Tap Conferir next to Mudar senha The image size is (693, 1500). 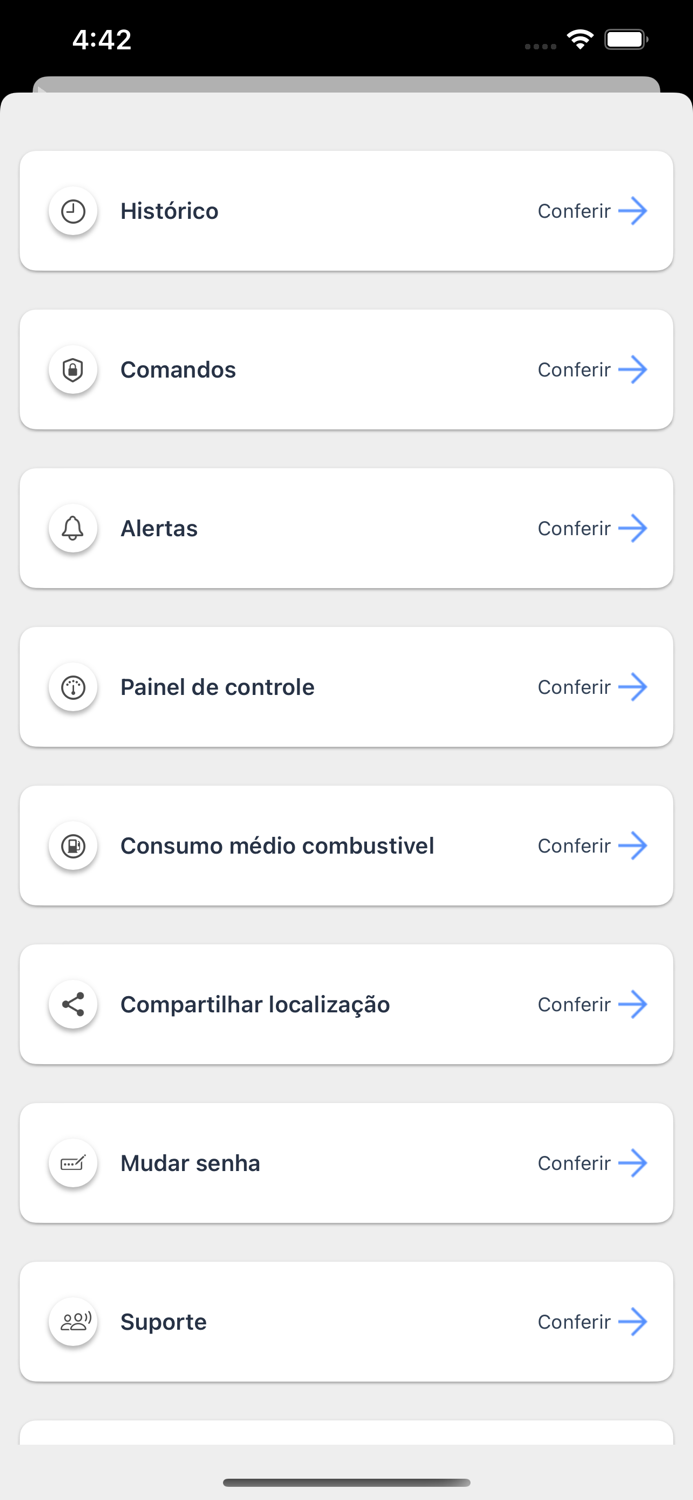coord(575,1163)
